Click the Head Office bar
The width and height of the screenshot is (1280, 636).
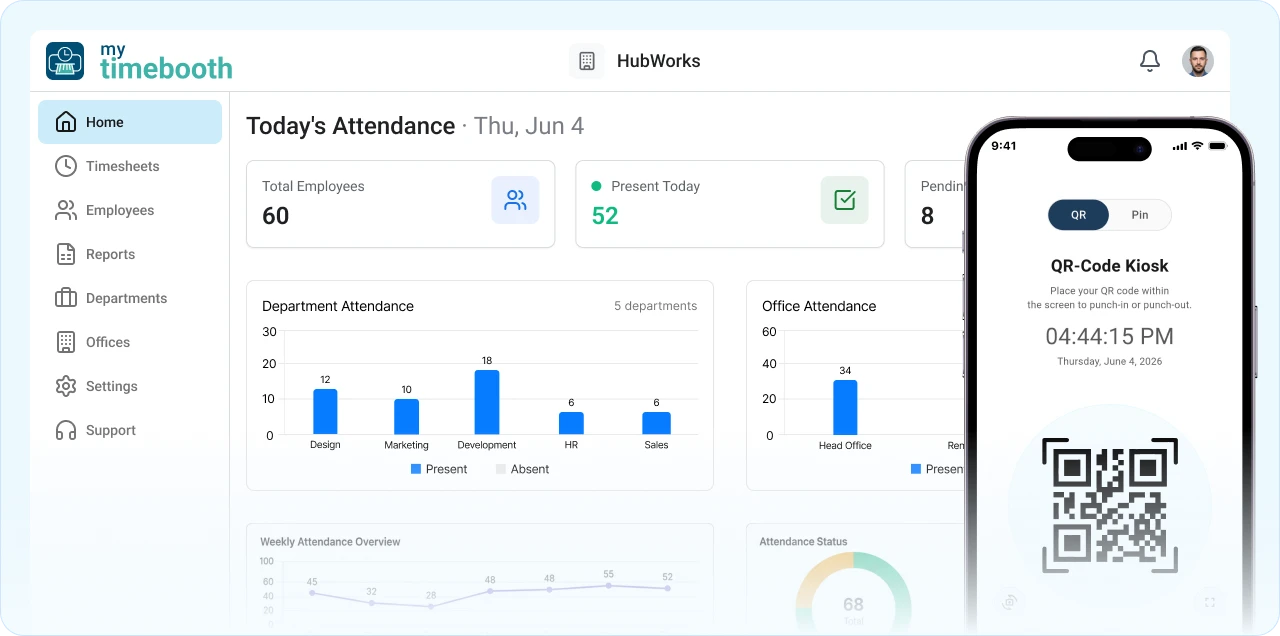[845, 407]
